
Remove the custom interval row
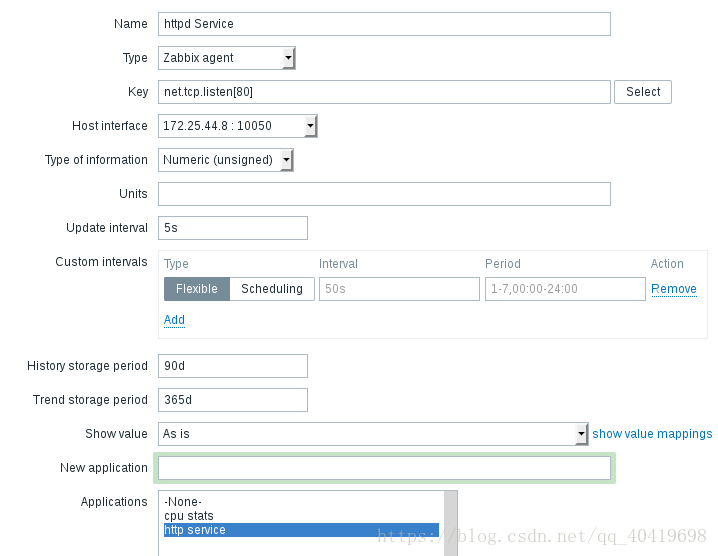click(674, 289)
